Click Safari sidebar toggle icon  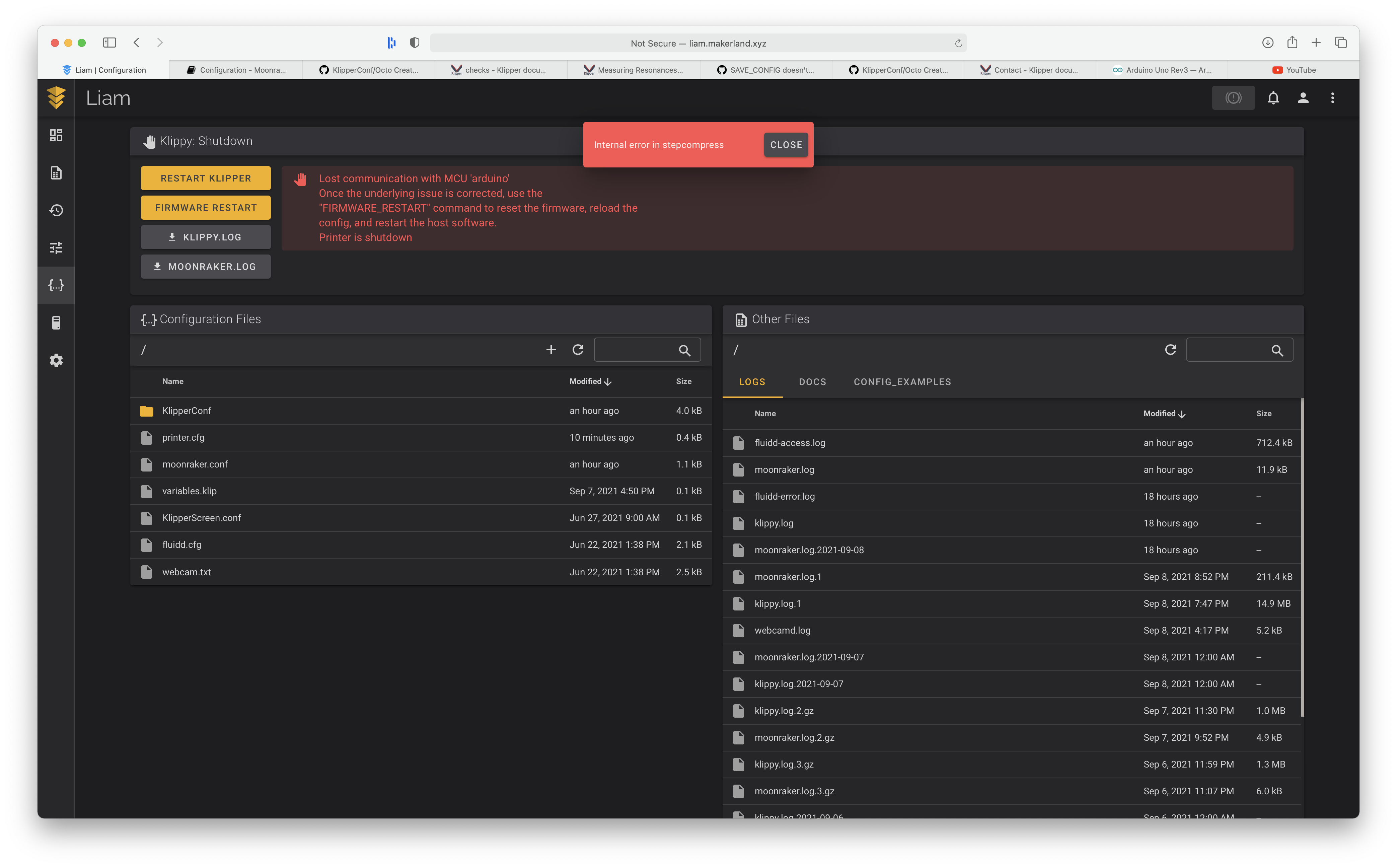click(109, 43)
